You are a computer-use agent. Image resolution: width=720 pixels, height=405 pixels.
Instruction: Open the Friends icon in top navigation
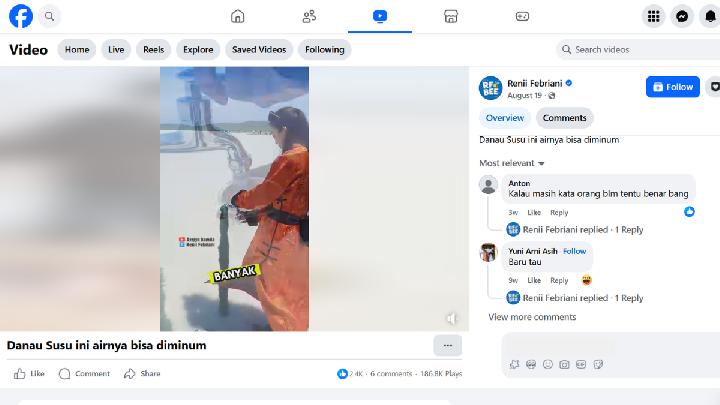(309, 16)
